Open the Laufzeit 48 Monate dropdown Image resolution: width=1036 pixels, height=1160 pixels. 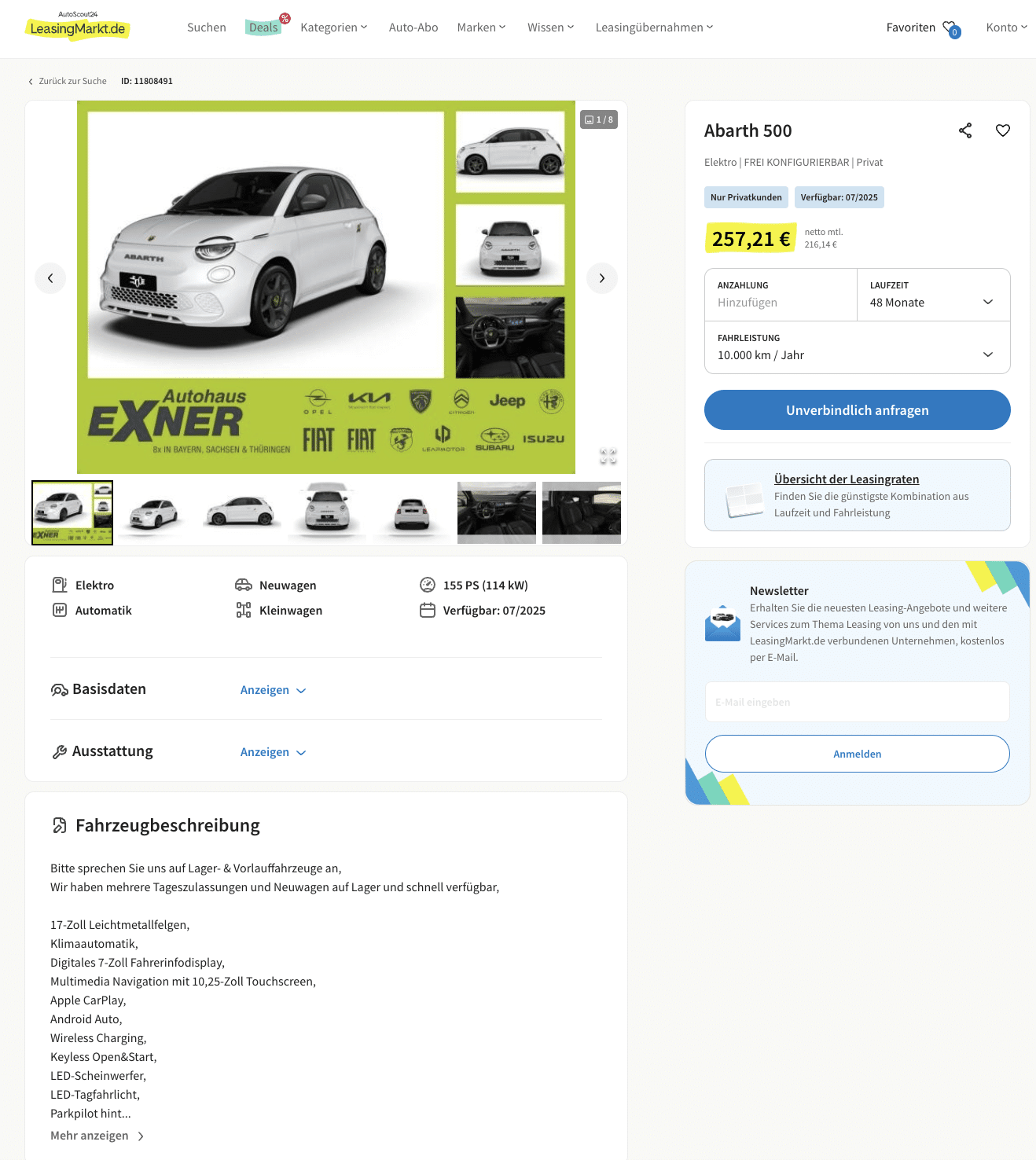click(x=933, y=295)
